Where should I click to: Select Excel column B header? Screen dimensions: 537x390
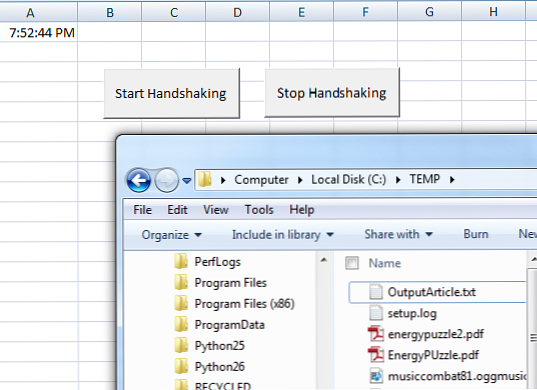110,13
